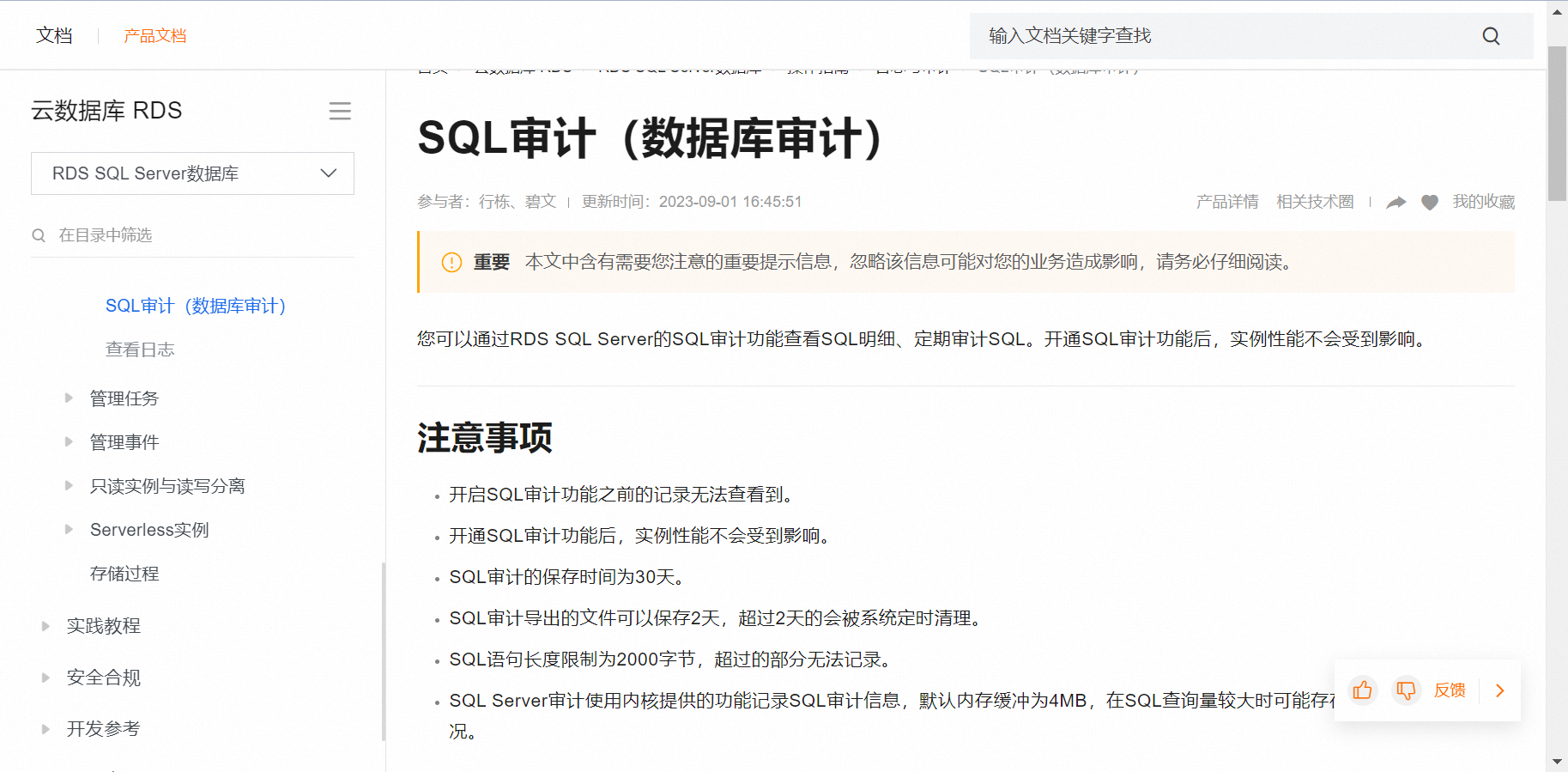Focus the 输入文档关键字查找 search field
The width and height of the screenshot is (1568, 772).
coord(1227,36)
